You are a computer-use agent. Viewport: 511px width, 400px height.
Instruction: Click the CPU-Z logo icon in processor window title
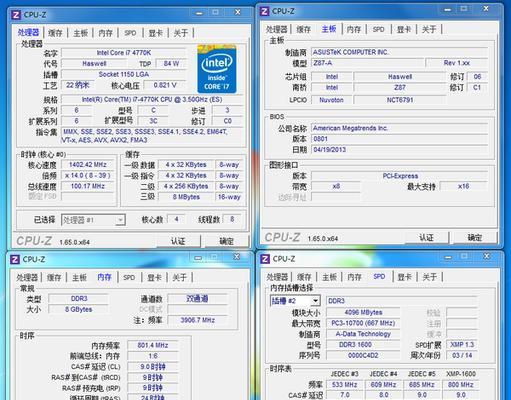tap(16, 15)
